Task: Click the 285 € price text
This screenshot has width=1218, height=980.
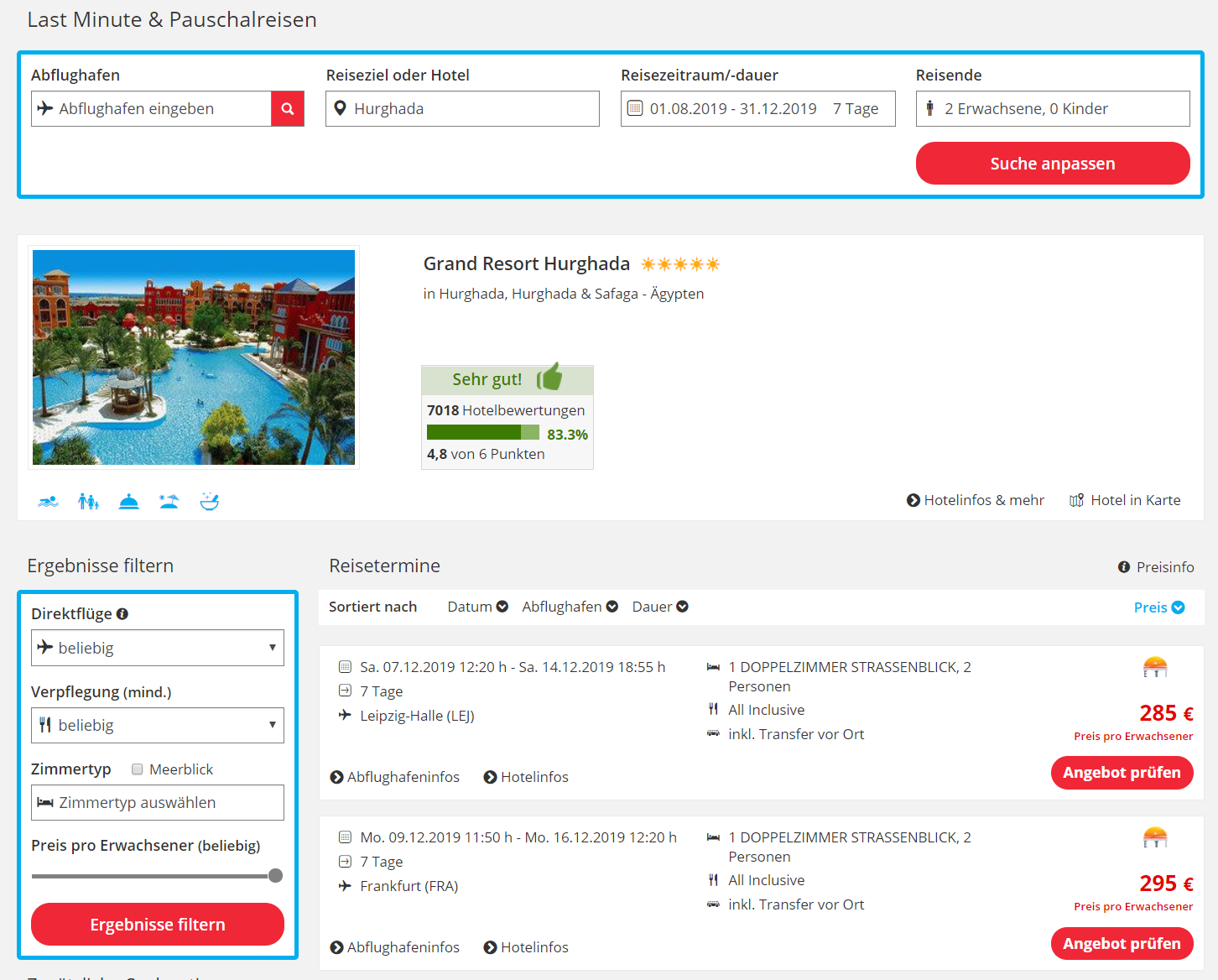Action: click(1166, 713)
